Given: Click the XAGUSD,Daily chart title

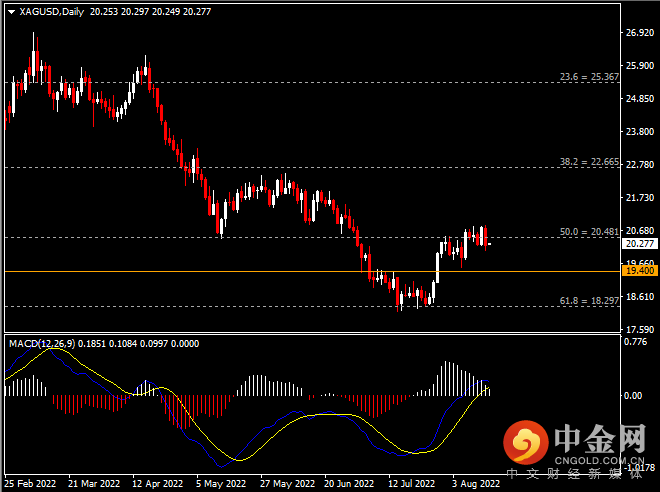Looking at the screenshot, I should click(51, 12).
